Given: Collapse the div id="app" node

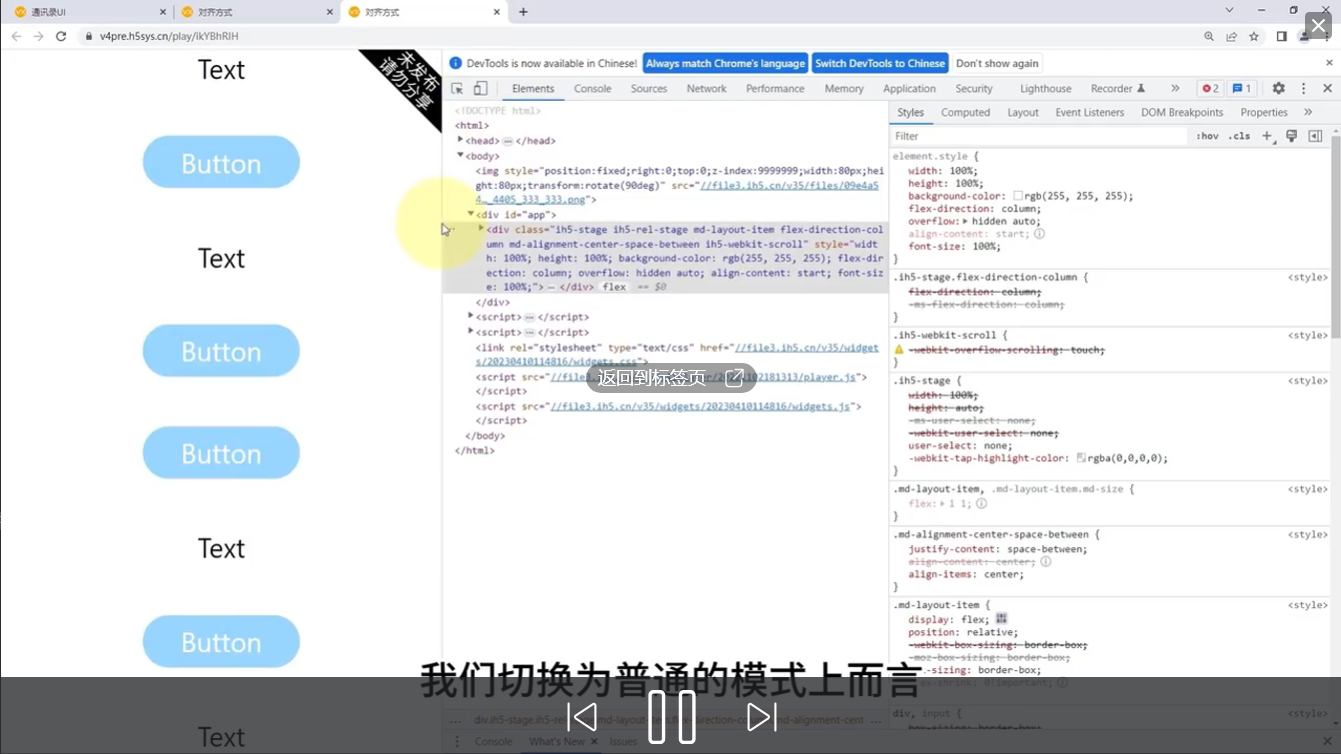Looking at the screenshot, I should (x=470, y=213).
